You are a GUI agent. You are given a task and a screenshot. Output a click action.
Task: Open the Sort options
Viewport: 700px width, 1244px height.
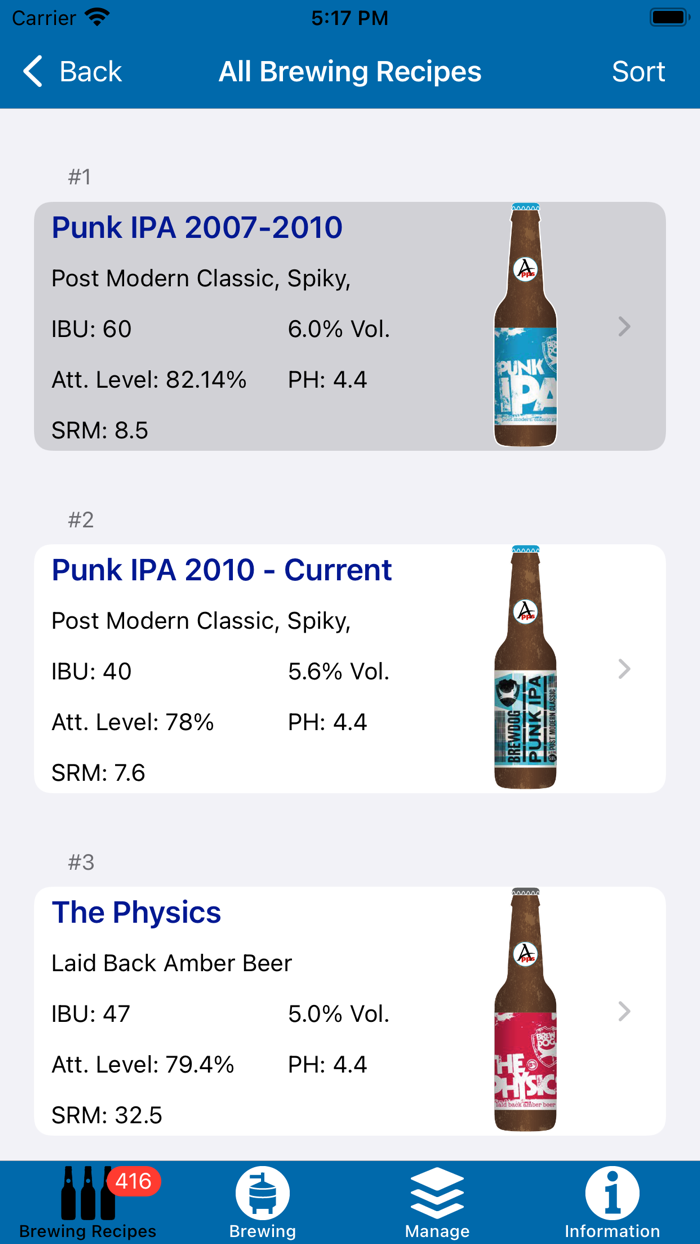tap(638, 71)
